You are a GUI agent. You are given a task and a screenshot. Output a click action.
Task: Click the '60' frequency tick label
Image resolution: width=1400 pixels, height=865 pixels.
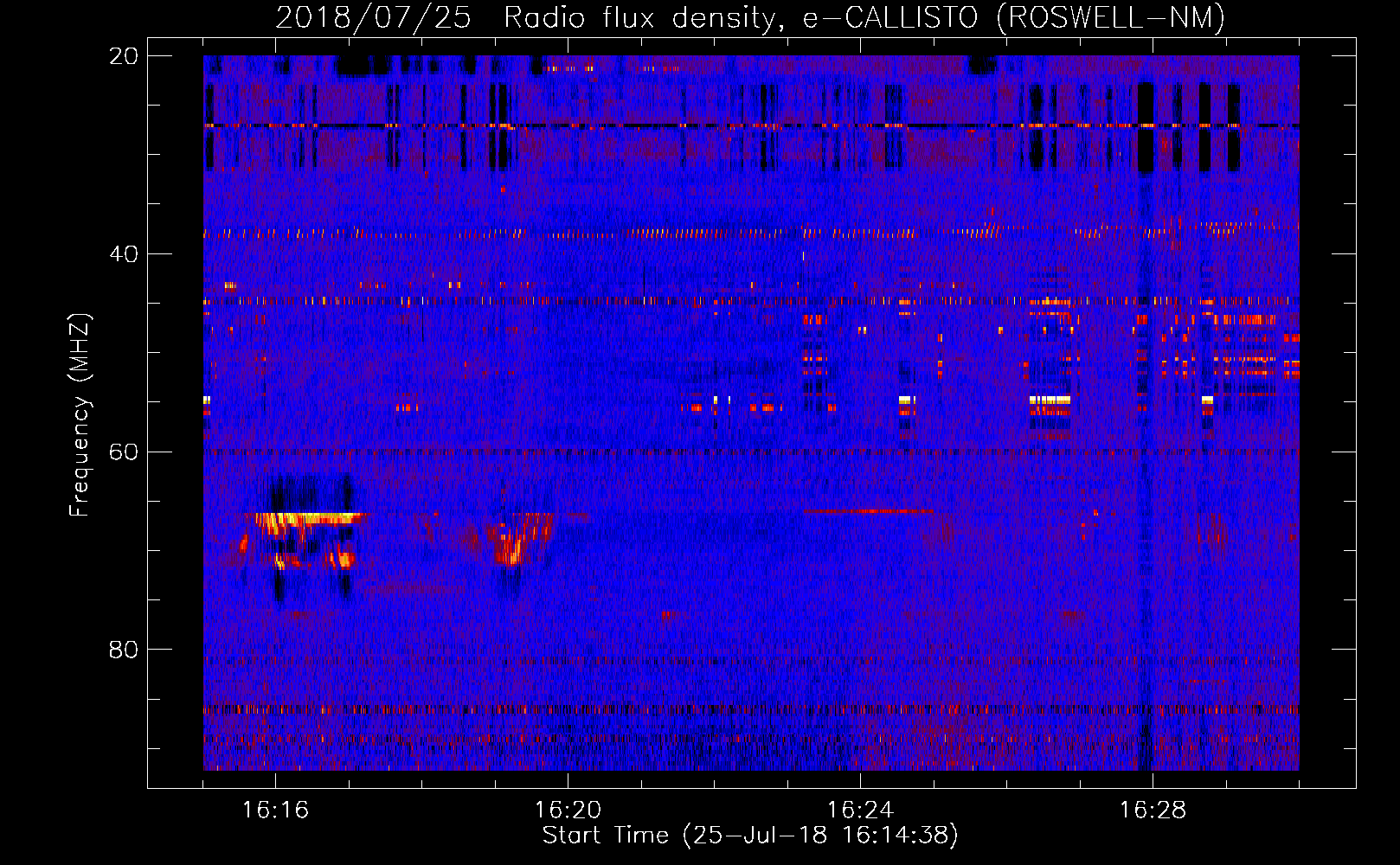[124, 452]
